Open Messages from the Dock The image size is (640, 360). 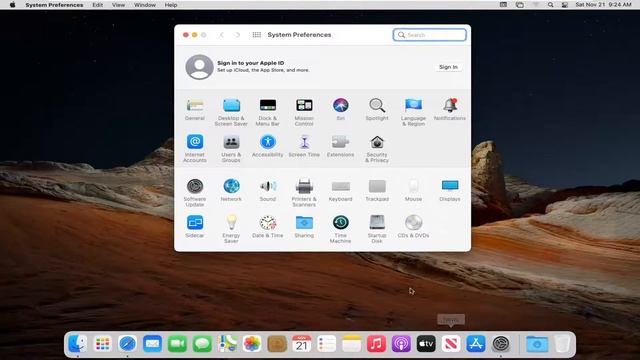pyautogui.click(x=202, y=344)
